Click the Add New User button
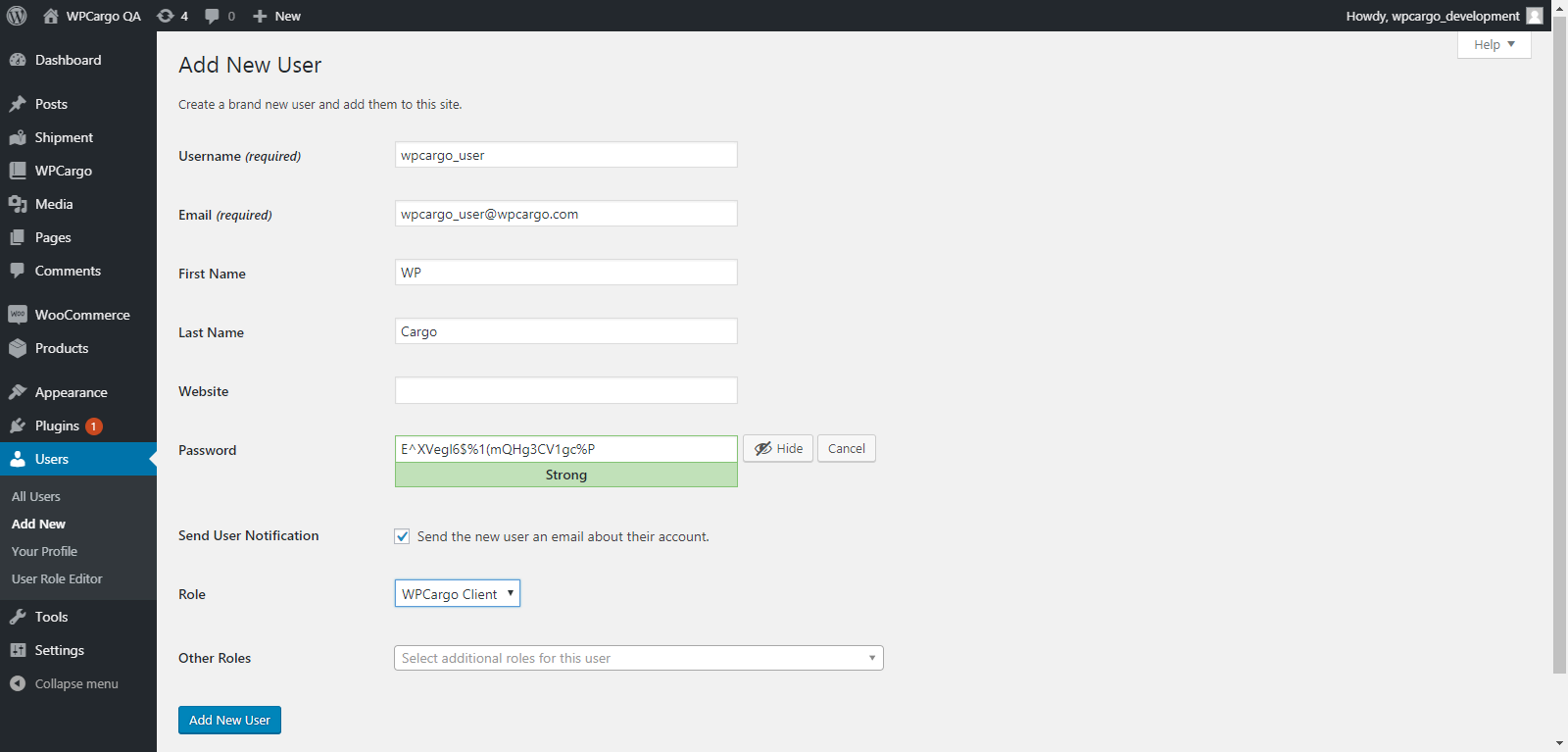Screen dimensions: 1568x752 point(229,720)
